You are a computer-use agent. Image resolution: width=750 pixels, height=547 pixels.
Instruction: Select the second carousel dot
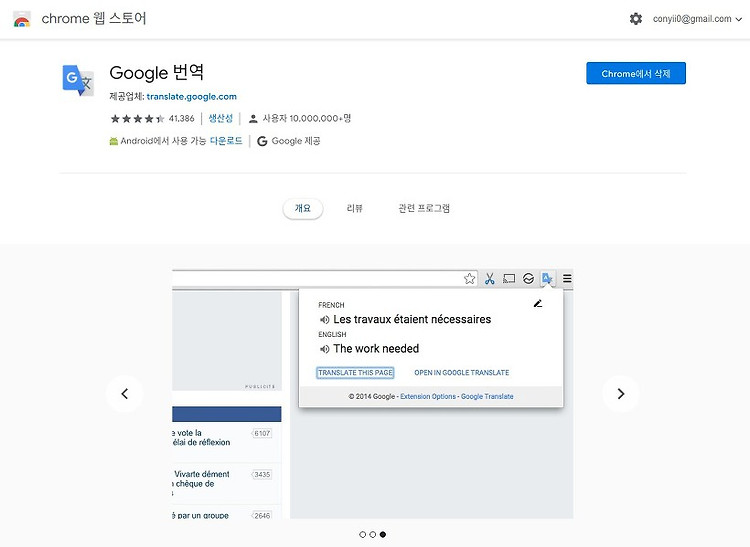[373, 535]
